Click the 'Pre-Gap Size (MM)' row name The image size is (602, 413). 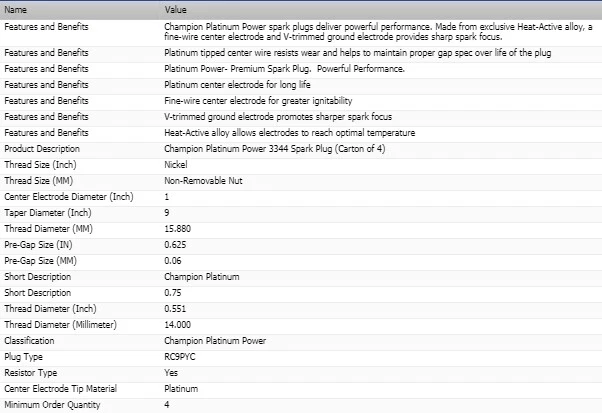click(x=40, y=261)
